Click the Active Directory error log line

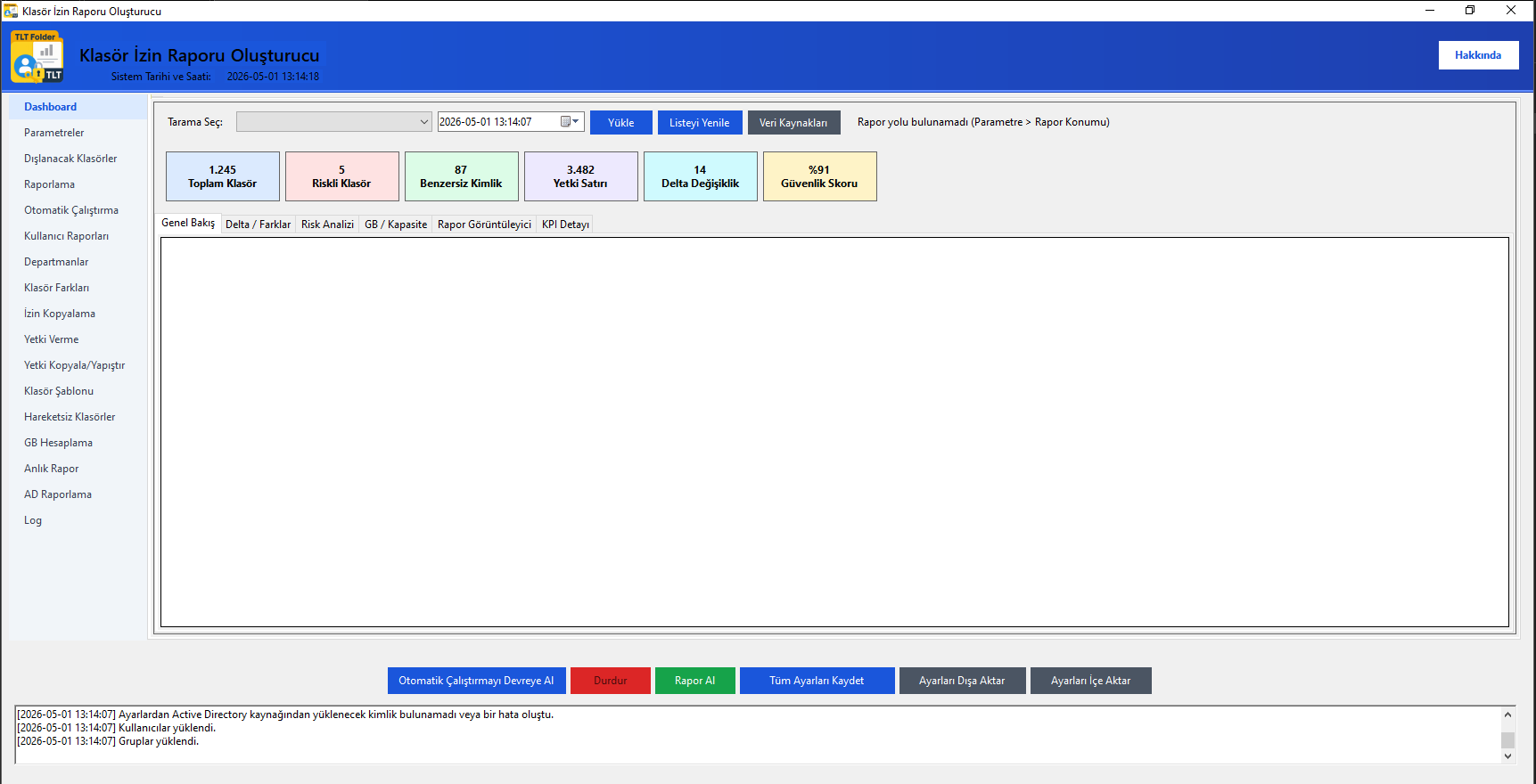tap(285, 715)
